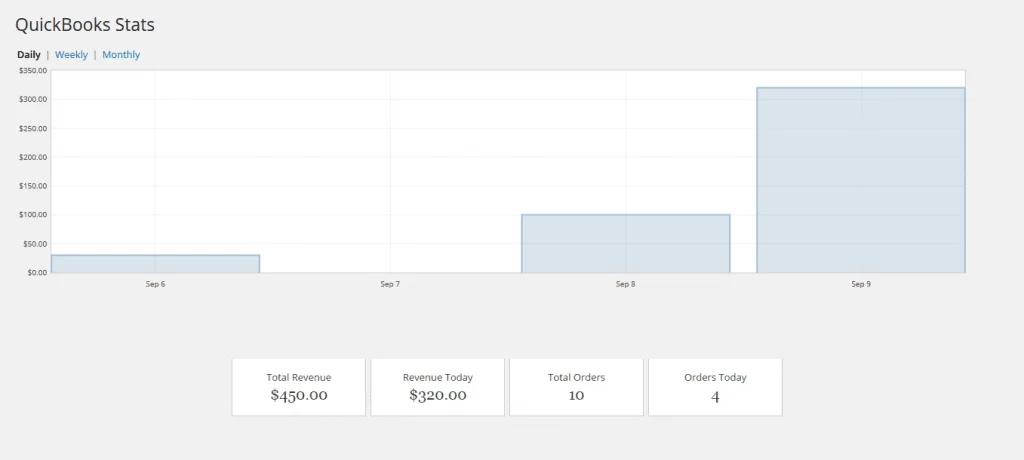Image resolution: width=1024 pixels, height=460 pixels.
Task: Click the Orders Today label
Action: (715, 378)
